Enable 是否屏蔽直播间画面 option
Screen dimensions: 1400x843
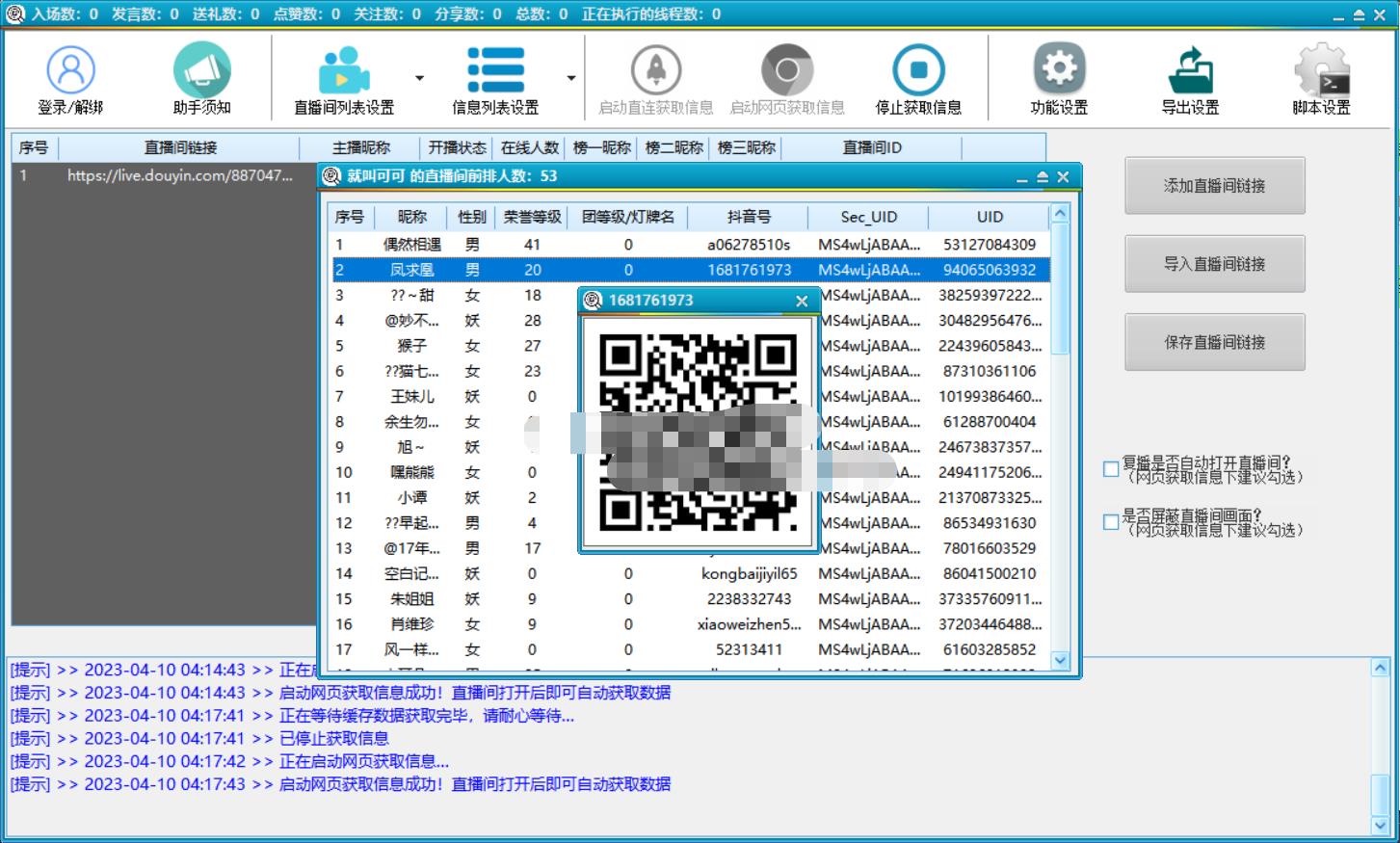1110,521
